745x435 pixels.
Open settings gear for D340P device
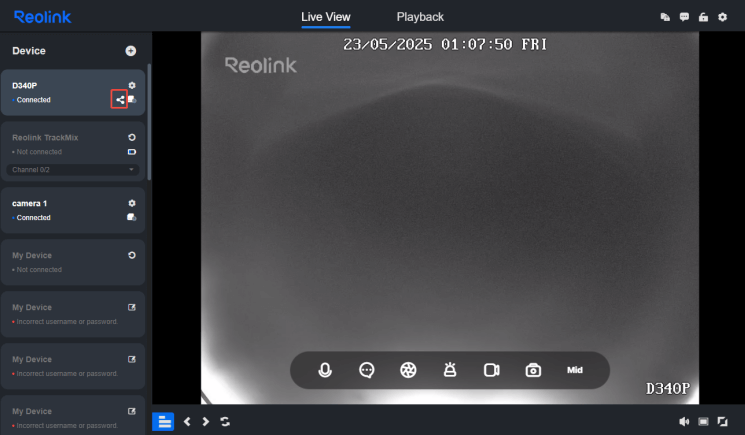coord(132,85)
